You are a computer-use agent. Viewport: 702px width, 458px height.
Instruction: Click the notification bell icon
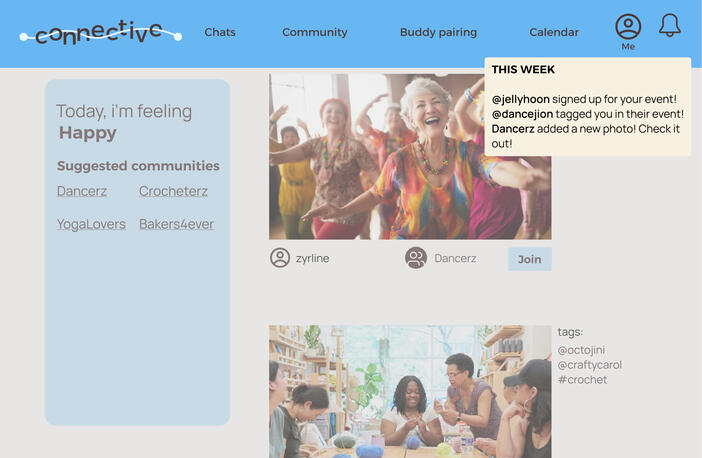click(x=670, y=25)
